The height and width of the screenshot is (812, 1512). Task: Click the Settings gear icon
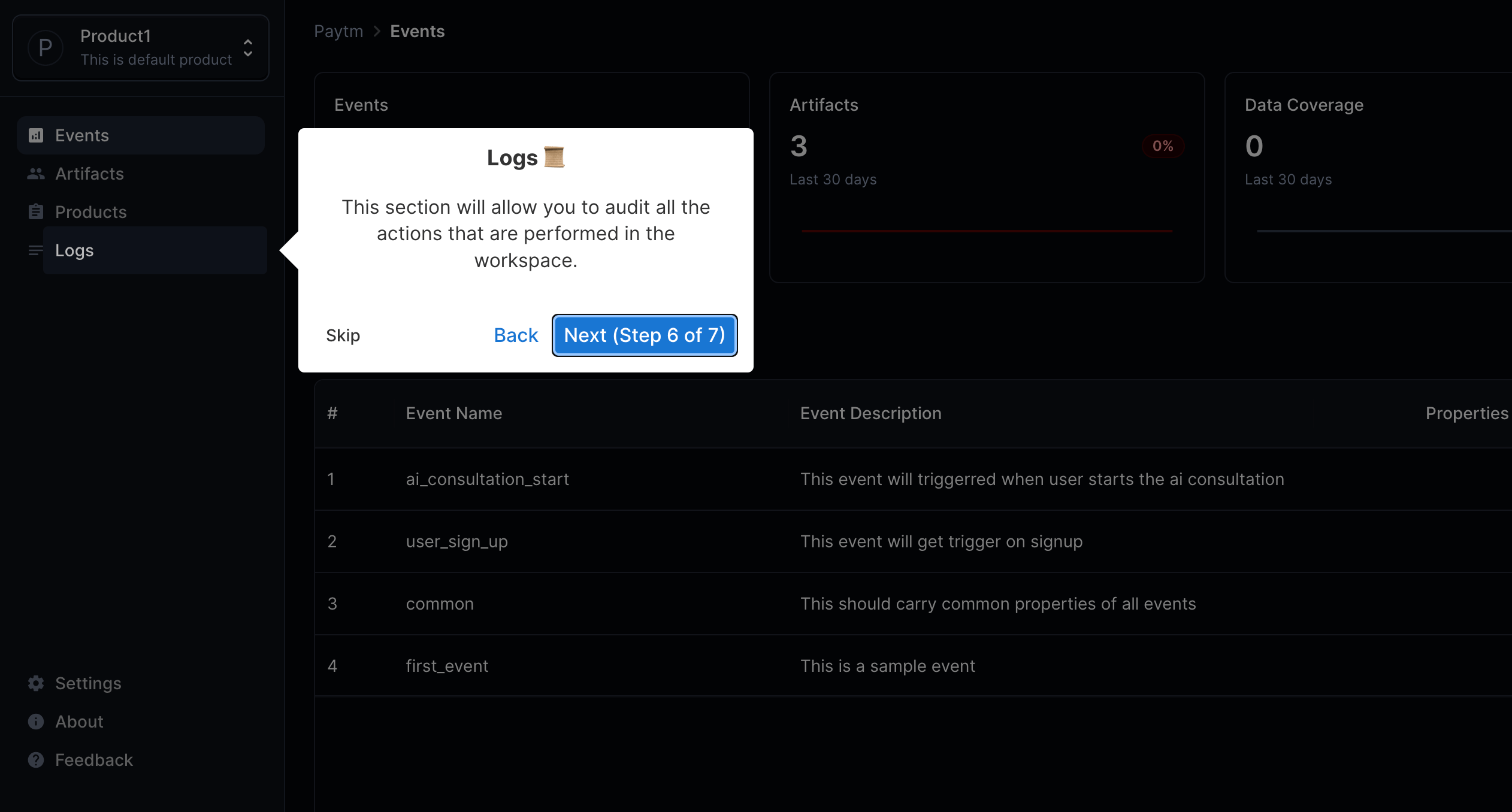pyautogui.click(x=36, y=683)
